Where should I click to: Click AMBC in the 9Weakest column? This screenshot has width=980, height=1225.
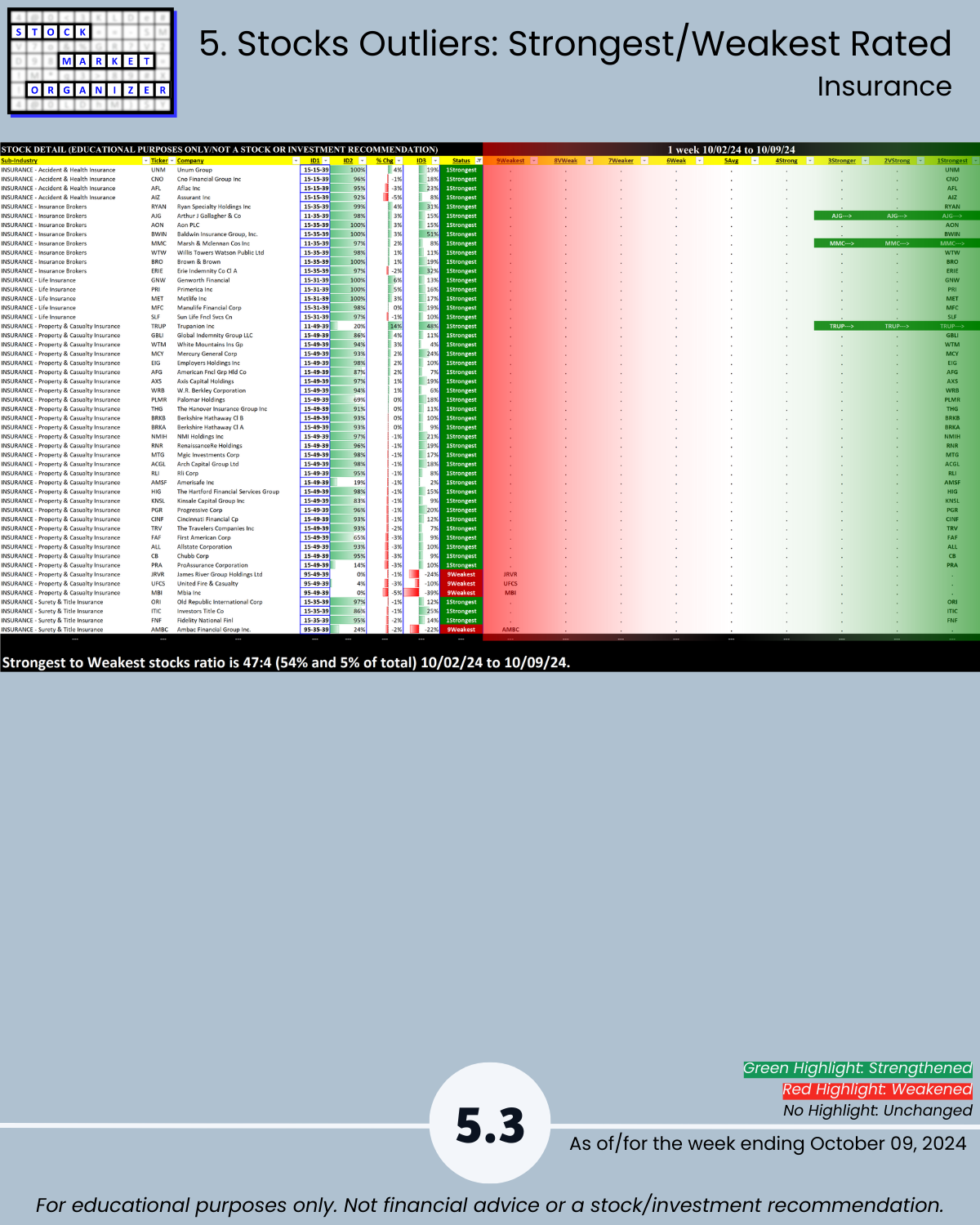(x=510, y=630)
